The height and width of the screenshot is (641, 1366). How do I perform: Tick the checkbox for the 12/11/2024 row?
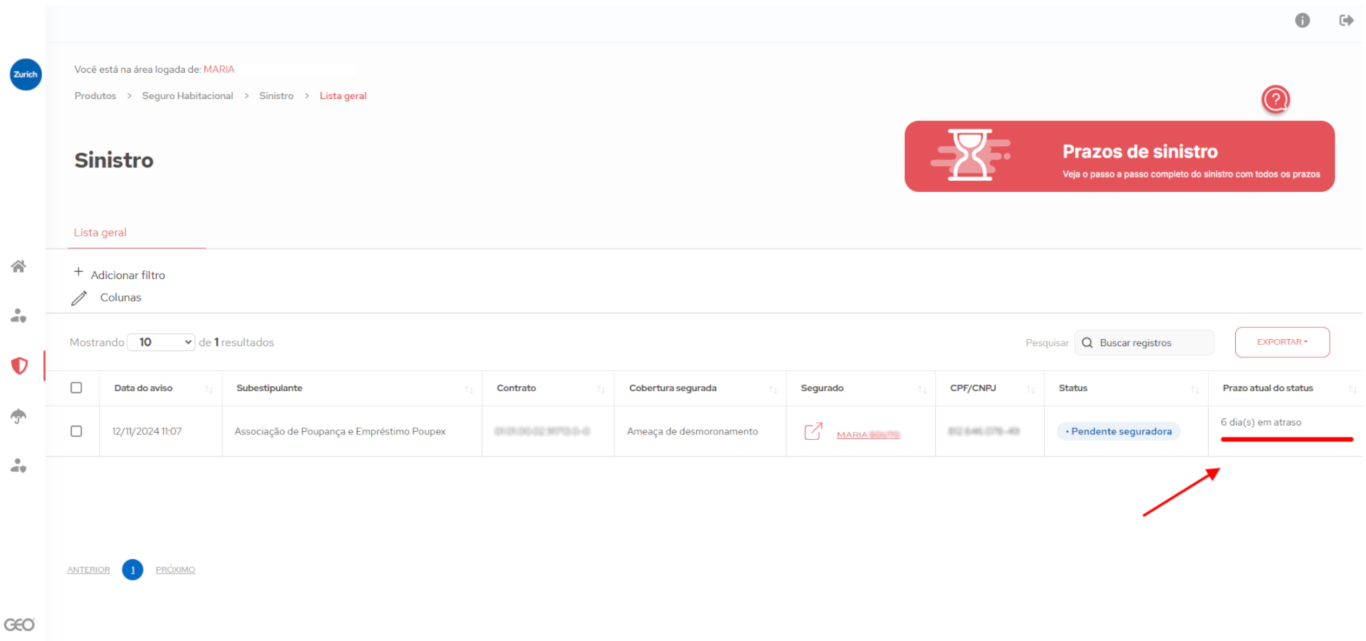coord(76,431)
